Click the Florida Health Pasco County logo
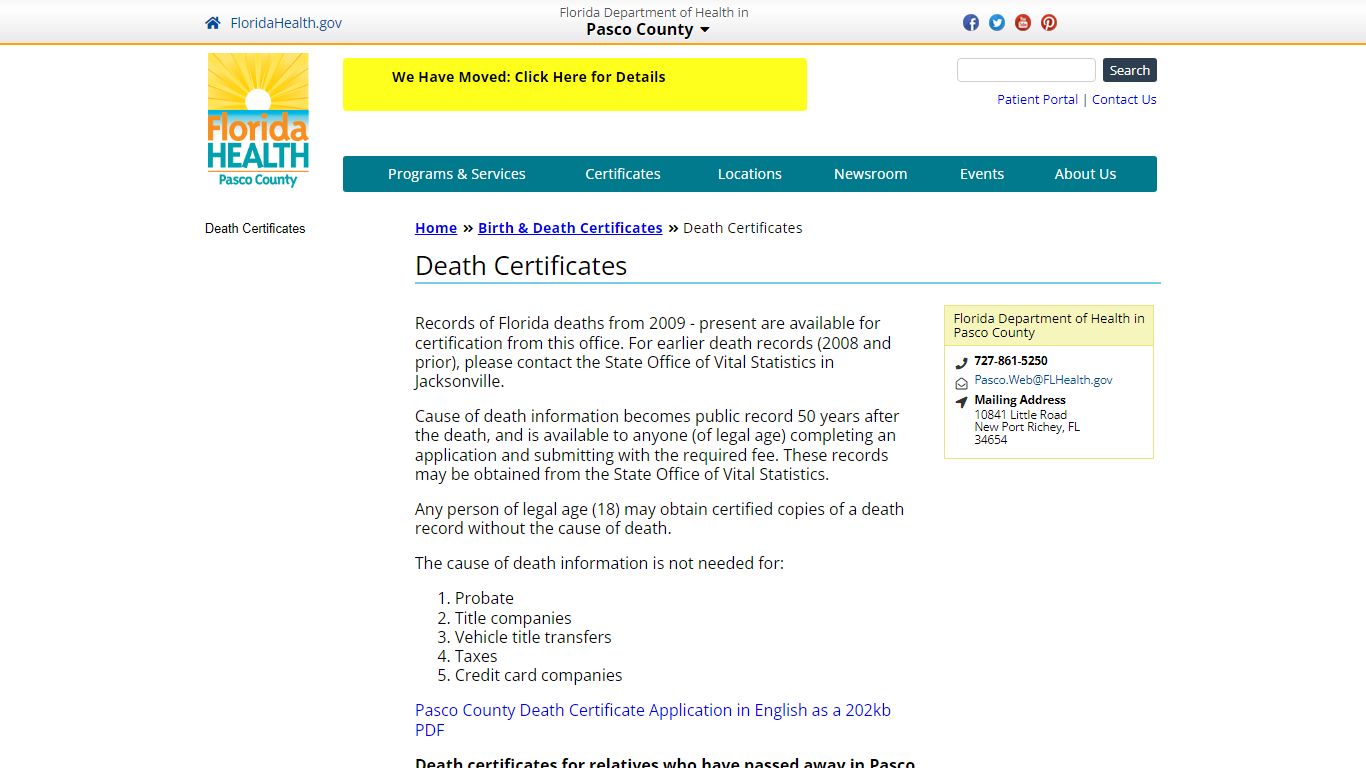Screen dimensions: 1366x768 coord(258,120)
